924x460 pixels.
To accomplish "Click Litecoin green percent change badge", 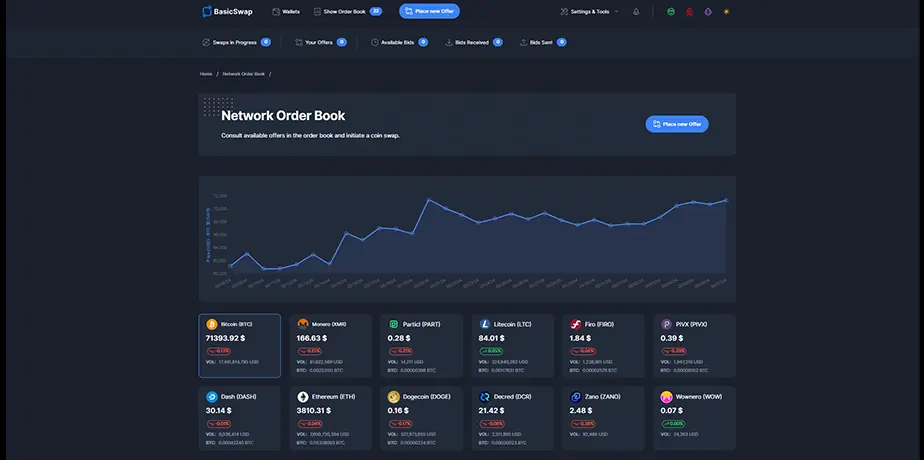I will coord(490,351).
